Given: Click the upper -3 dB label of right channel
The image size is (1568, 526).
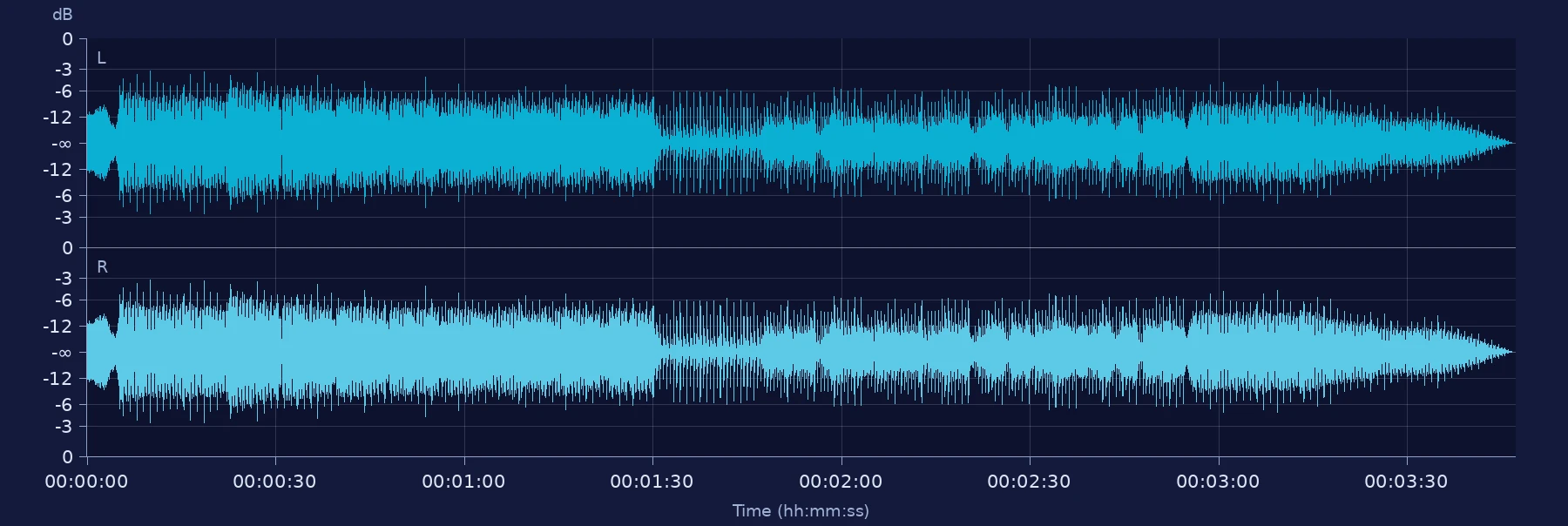Looking at the screenshot, I should pos(64,279).
